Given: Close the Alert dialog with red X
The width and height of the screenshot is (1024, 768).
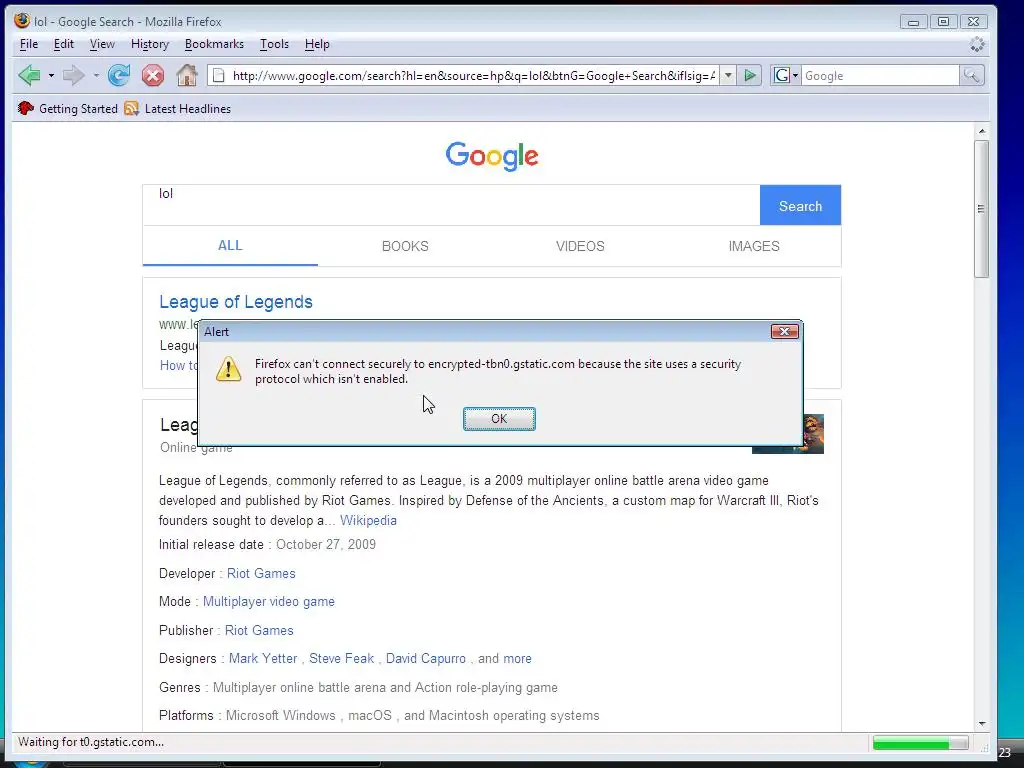Looking at the screenshot, I should pyautogui.click(x=784, y=332).
